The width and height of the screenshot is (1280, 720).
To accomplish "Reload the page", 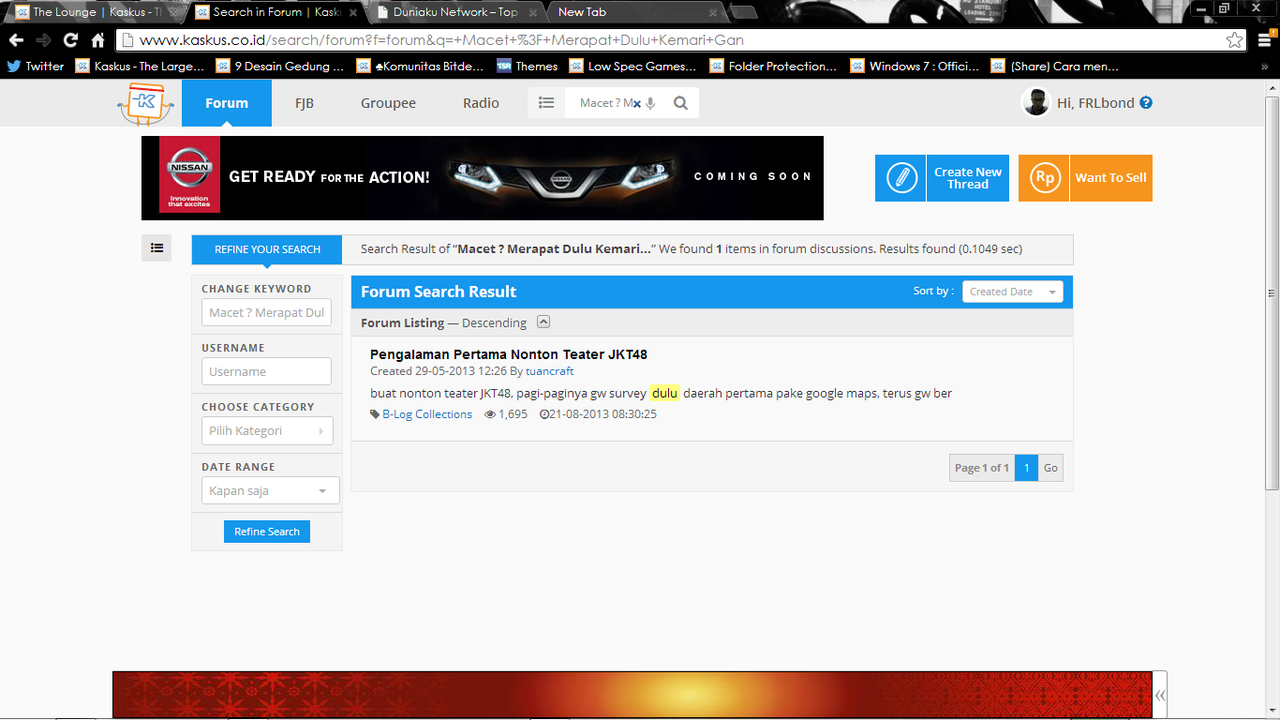I will (x=70, y=40).
